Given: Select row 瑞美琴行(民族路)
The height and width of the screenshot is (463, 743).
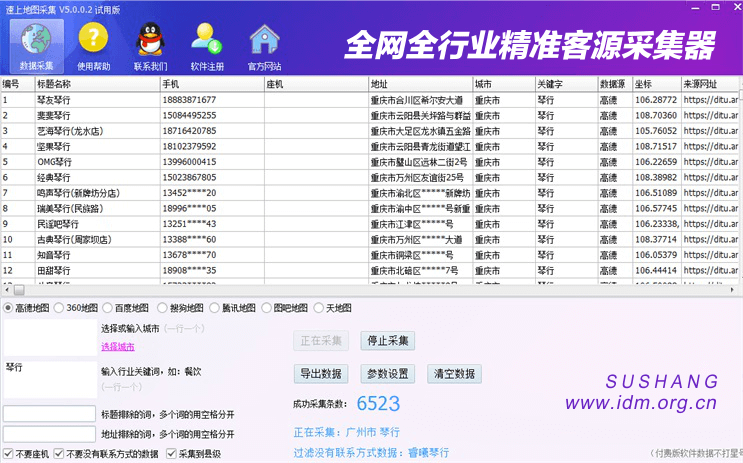Looking at the screenshot, I should coord(370,209).
